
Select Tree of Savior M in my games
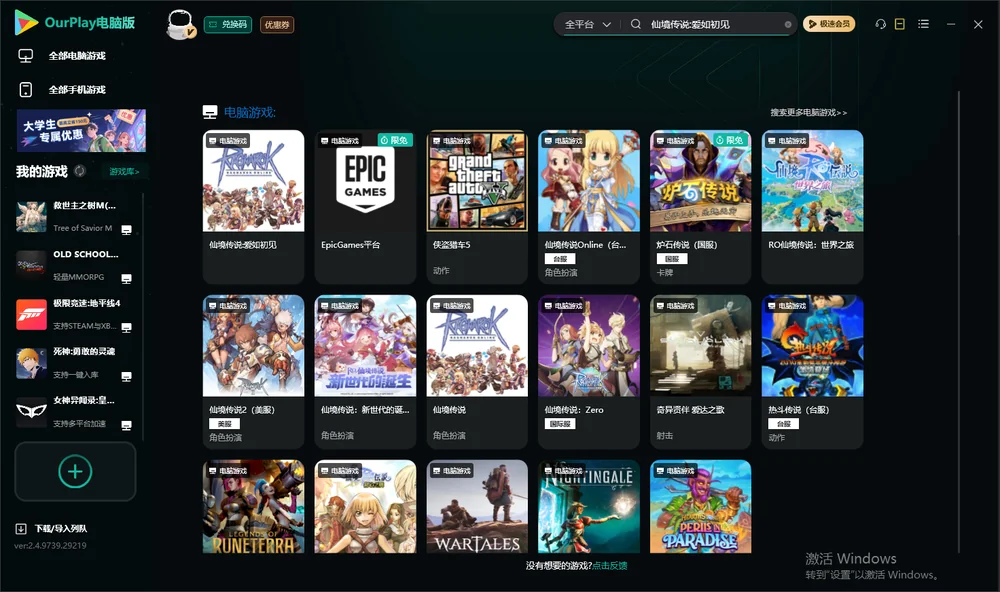(x=77, y=217)
